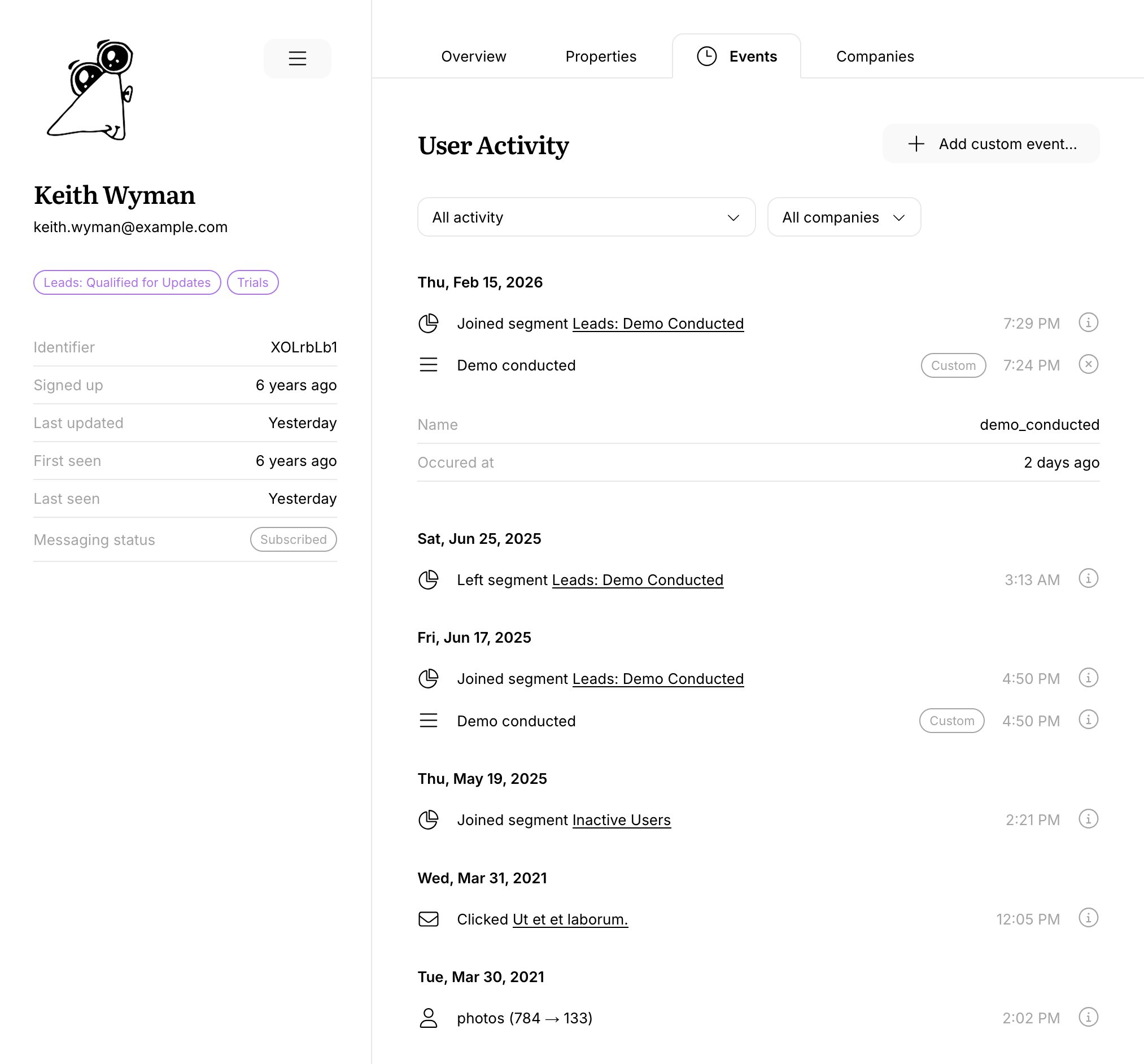Open the Companies tab

pyautogui.click(x=875, y=56)
